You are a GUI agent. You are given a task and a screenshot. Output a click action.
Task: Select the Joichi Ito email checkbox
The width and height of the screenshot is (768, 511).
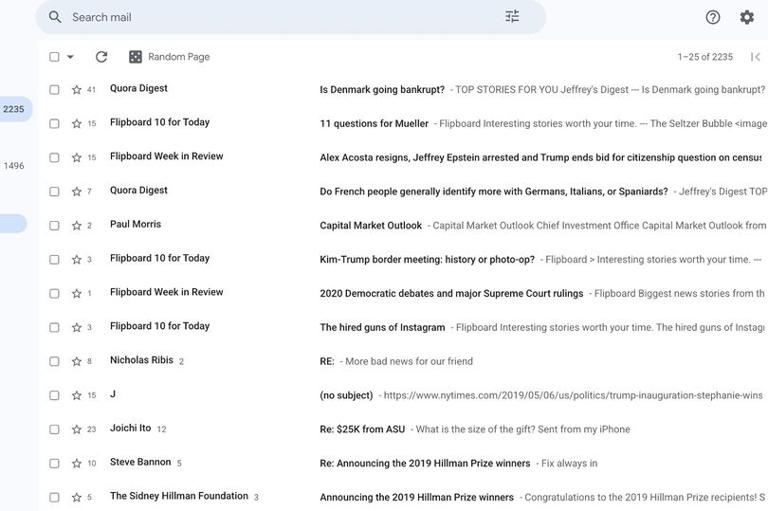click(54, 429)
